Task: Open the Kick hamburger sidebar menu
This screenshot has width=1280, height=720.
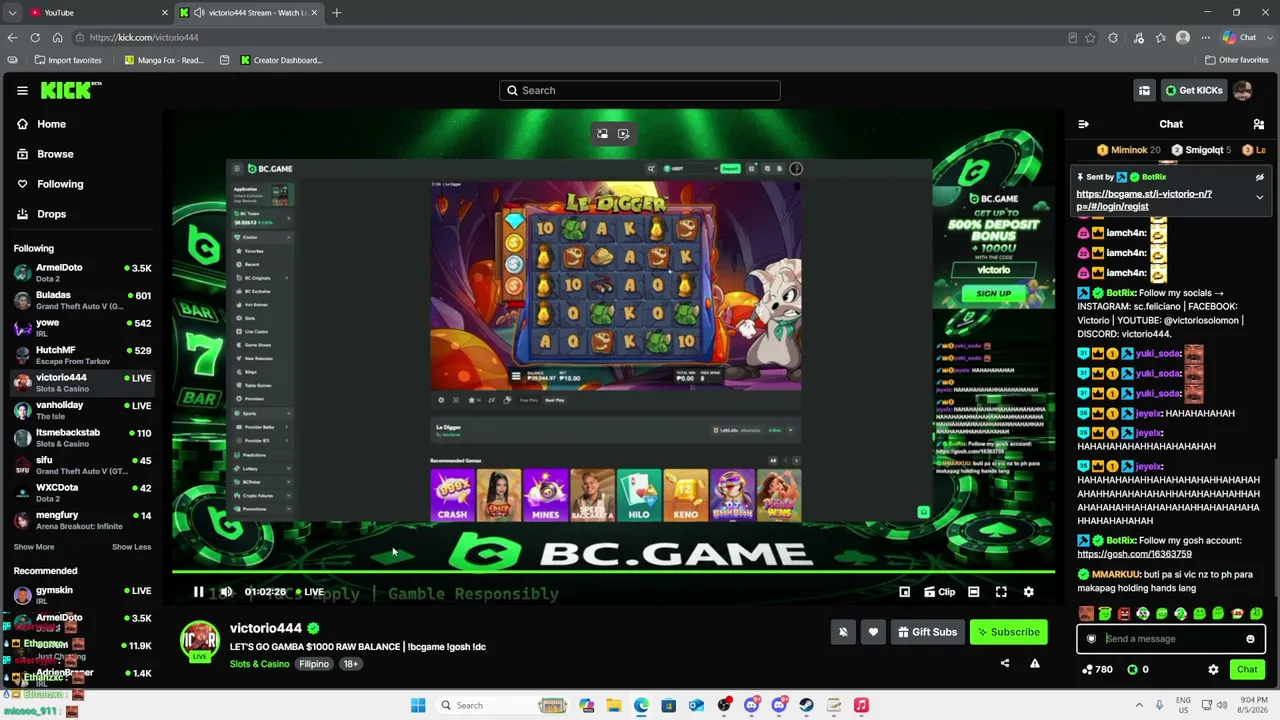Action: pyautogui.click(x=22, y=90)
